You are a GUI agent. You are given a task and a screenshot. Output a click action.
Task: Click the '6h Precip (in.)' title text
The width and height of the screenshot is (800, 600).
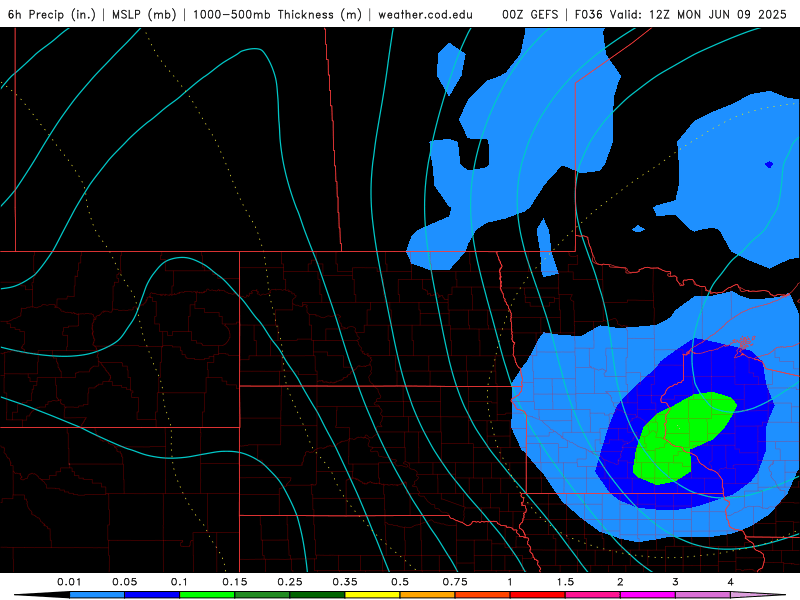(x=52, y=14)
